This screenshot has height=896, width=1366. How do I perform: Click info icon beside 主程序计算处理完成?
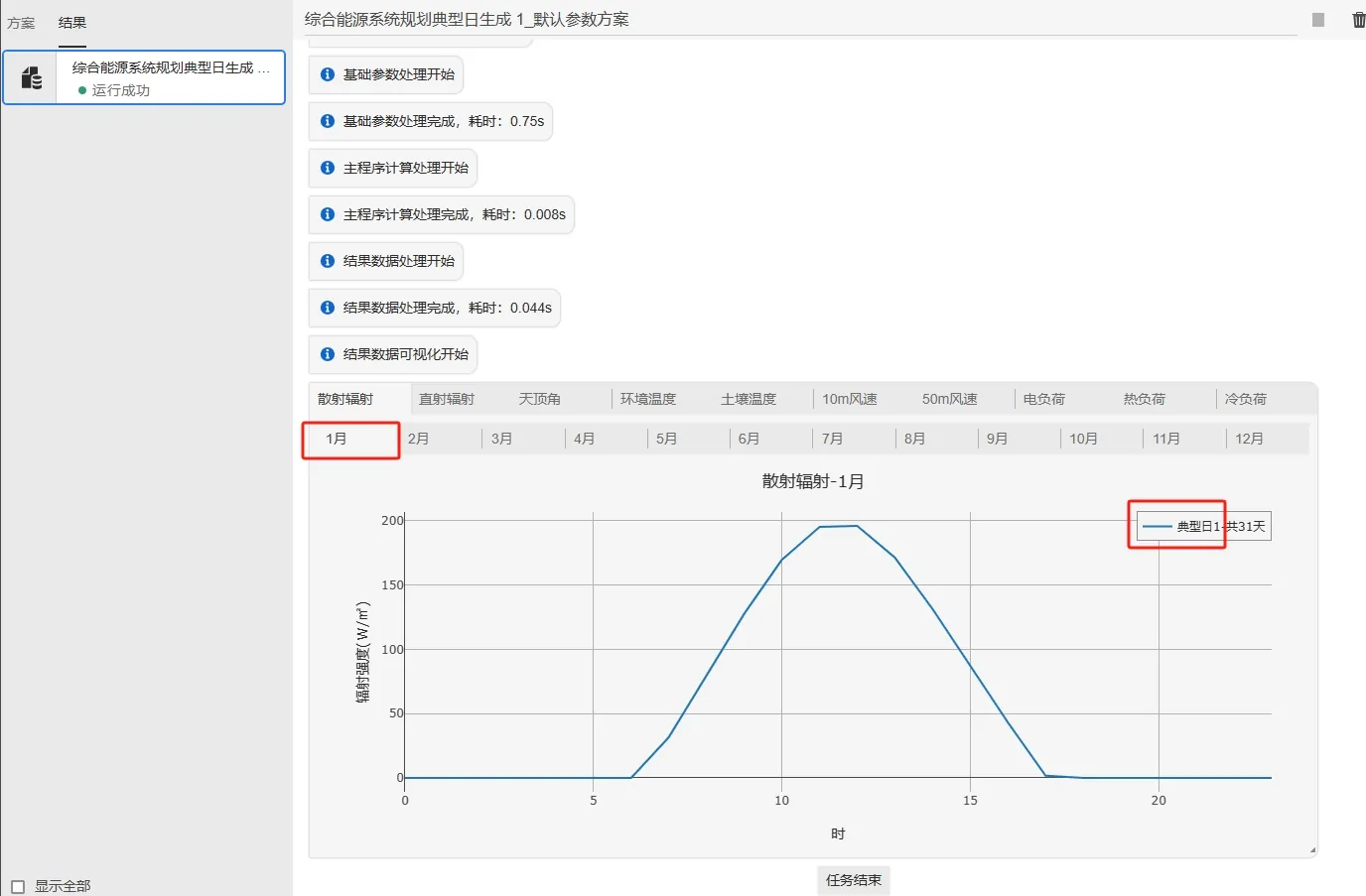click(x=328, y=214)
